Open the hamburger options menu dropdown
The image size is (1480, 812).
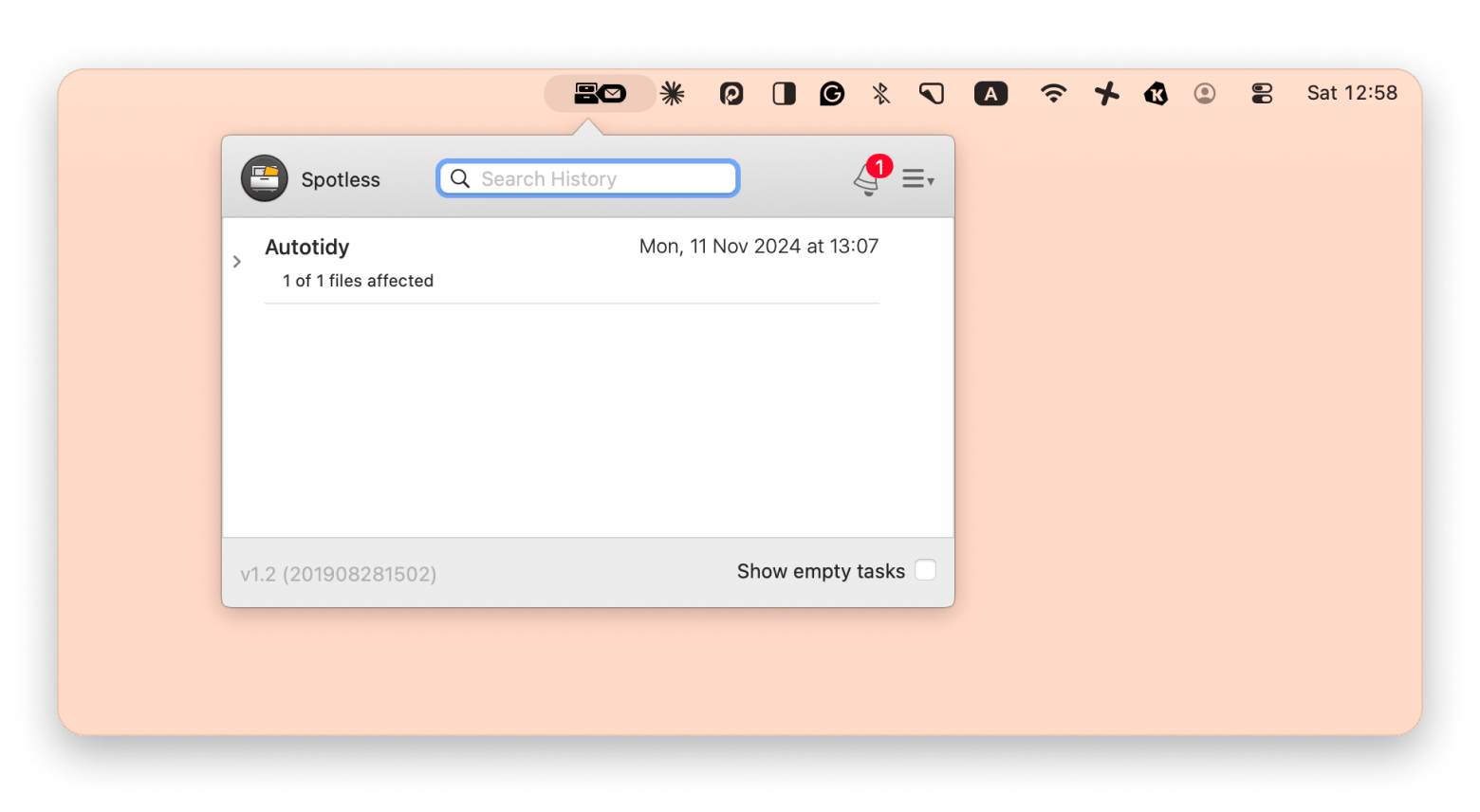917,178
